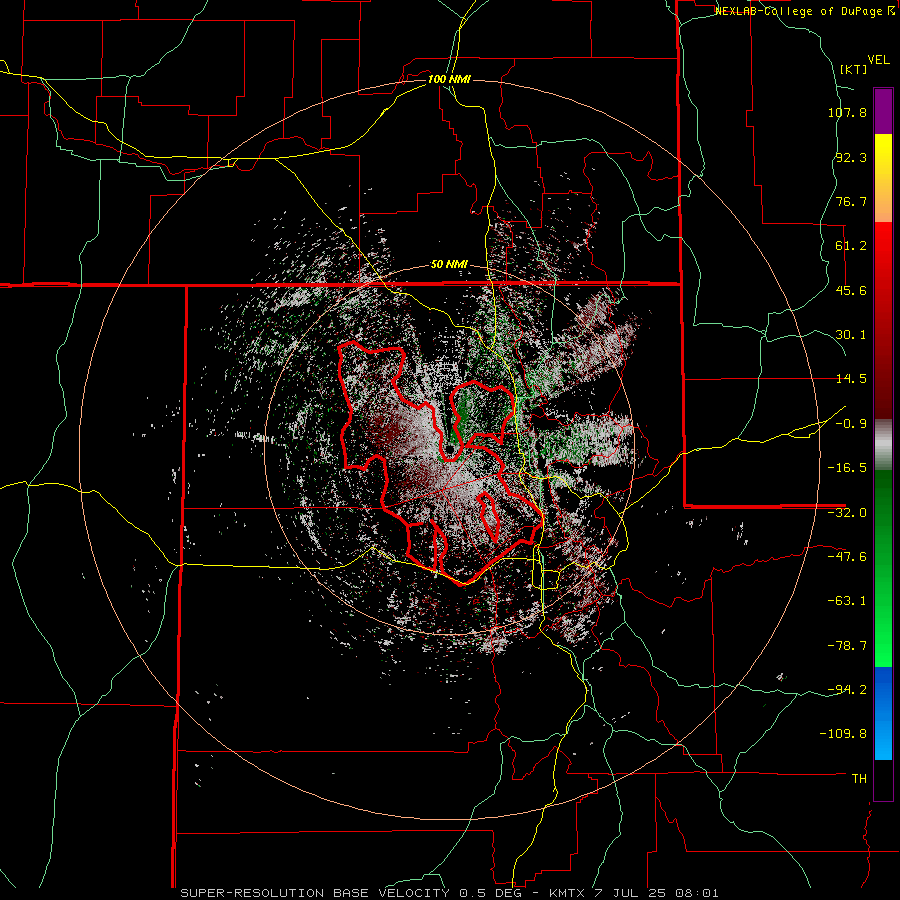The width and height of the screenshot is (900, 900).
Task: Select the -94.2 legend value
Action: [847, 690]
